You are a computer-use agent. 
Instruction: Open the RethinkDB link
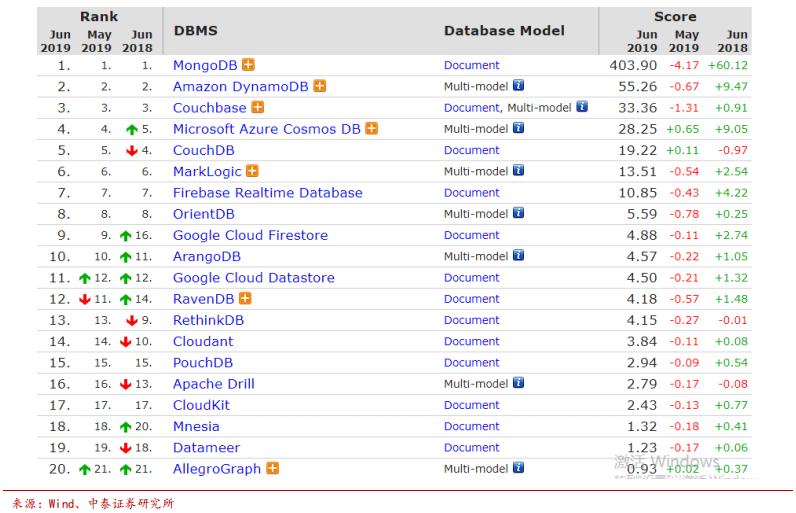[208, 320]
